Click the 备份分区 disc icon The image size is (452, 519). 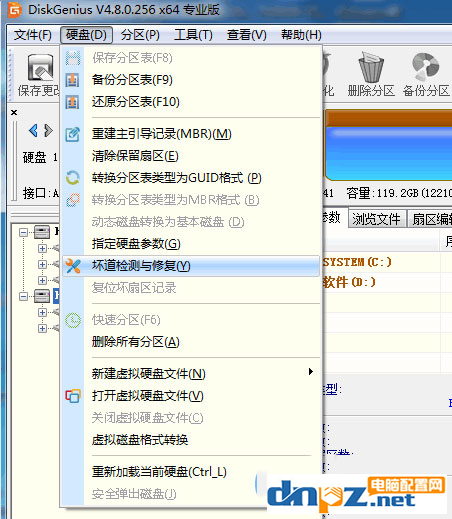426,67
